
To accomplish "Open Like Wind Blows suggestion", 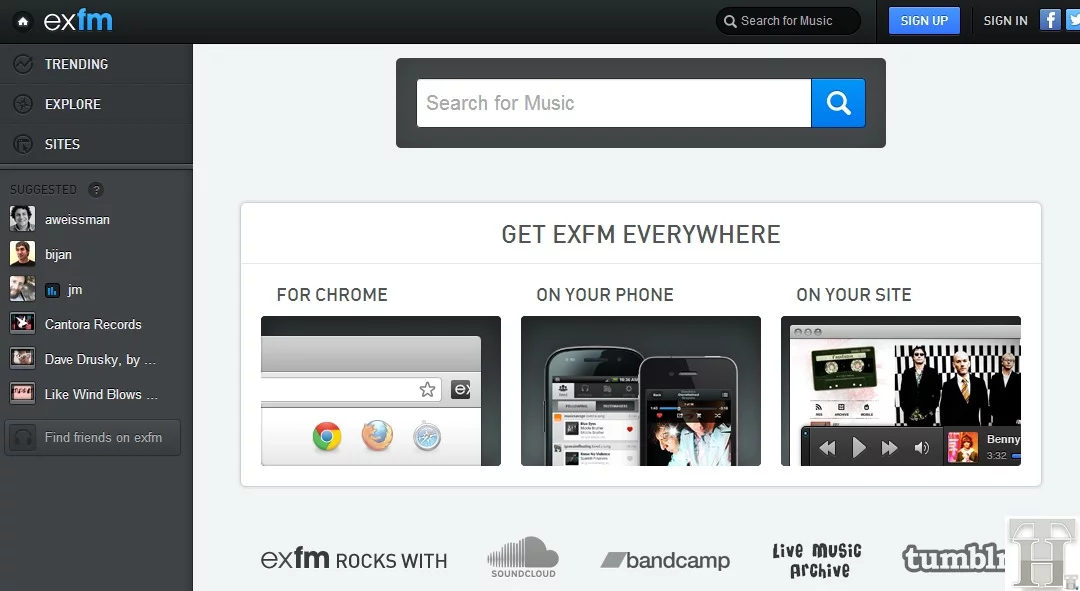I will pyautogui.click(x=101, y=395).
